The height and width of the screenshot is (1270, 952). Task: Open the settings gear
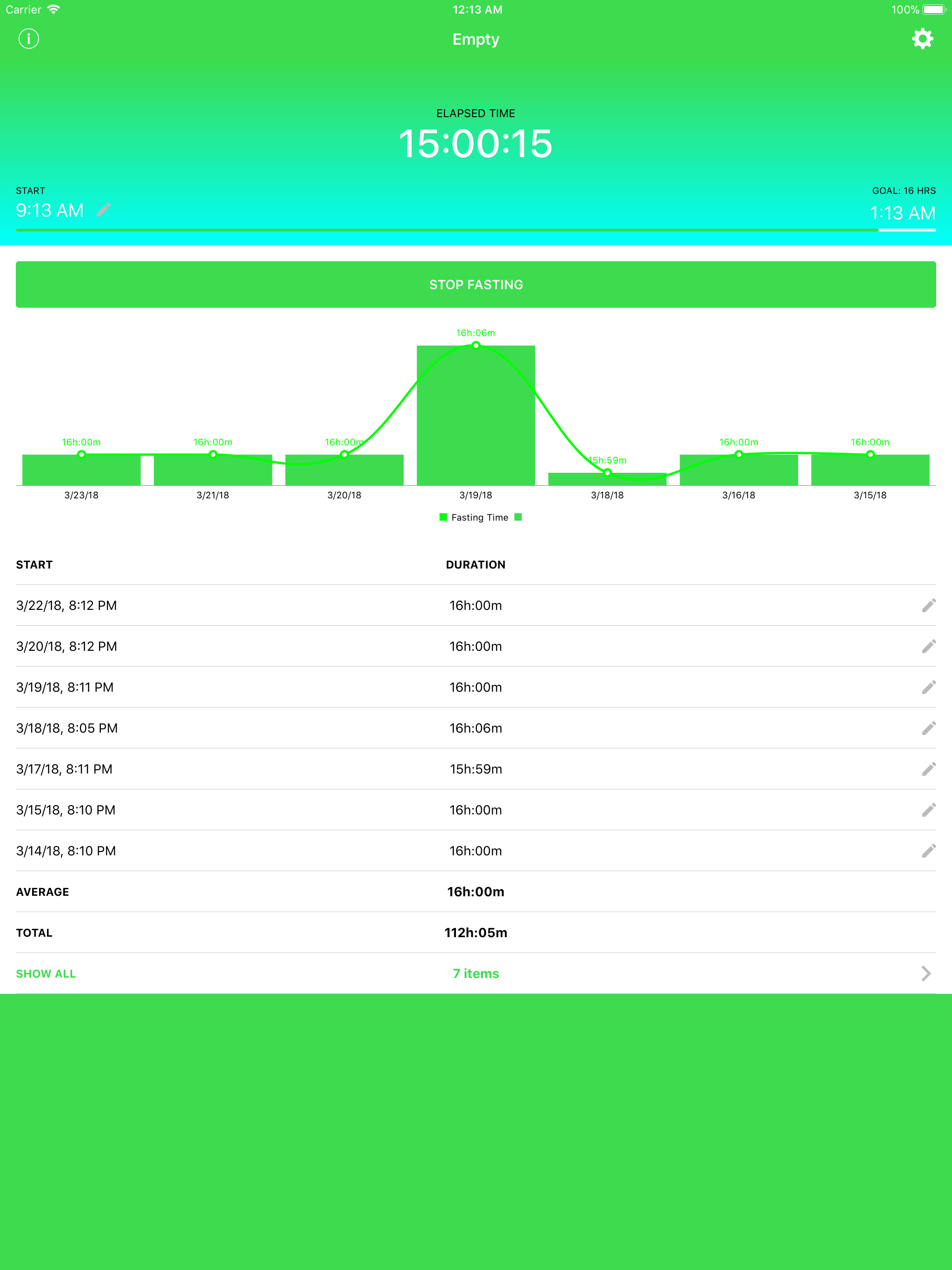923,39
